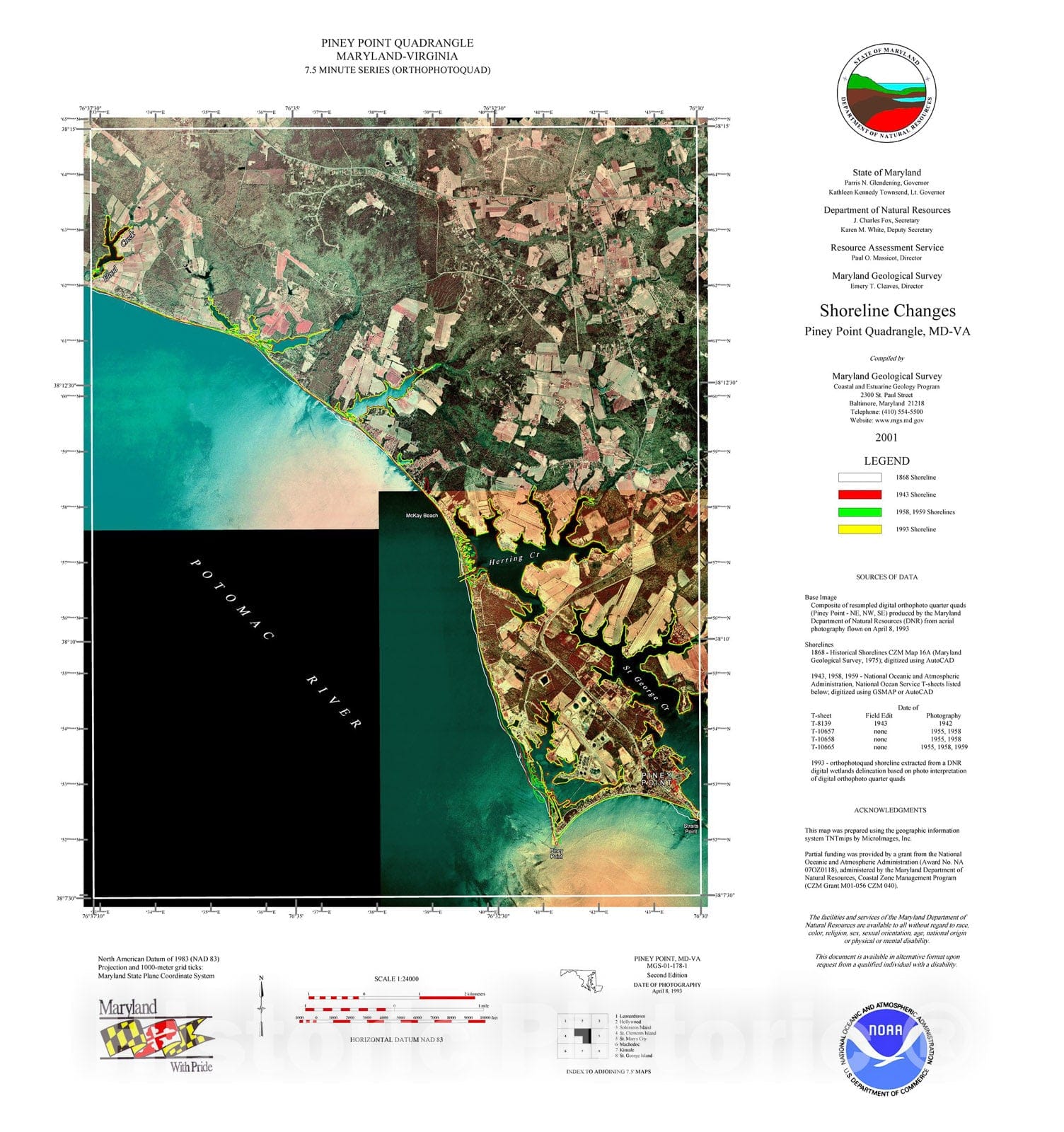The image size is (1064, 1132).
Task: Click the green 1958, 1959 Shorelines swatch
Action: pyautogui.click(x=860, y=512)
